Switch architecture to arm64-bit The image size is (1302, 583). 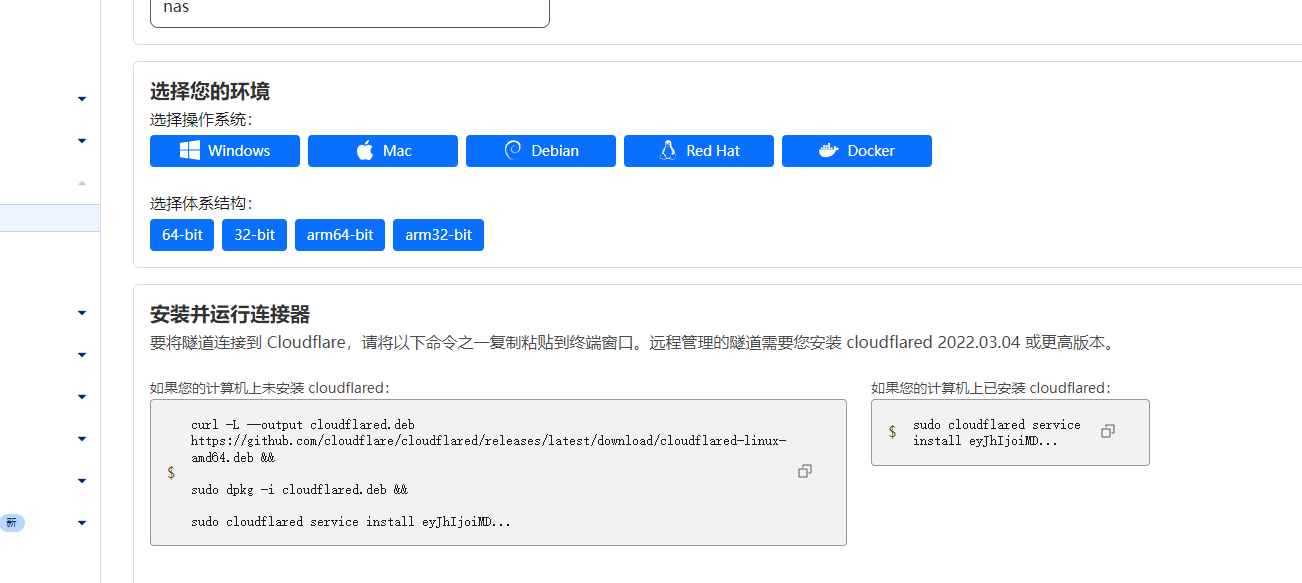point(339,235)
